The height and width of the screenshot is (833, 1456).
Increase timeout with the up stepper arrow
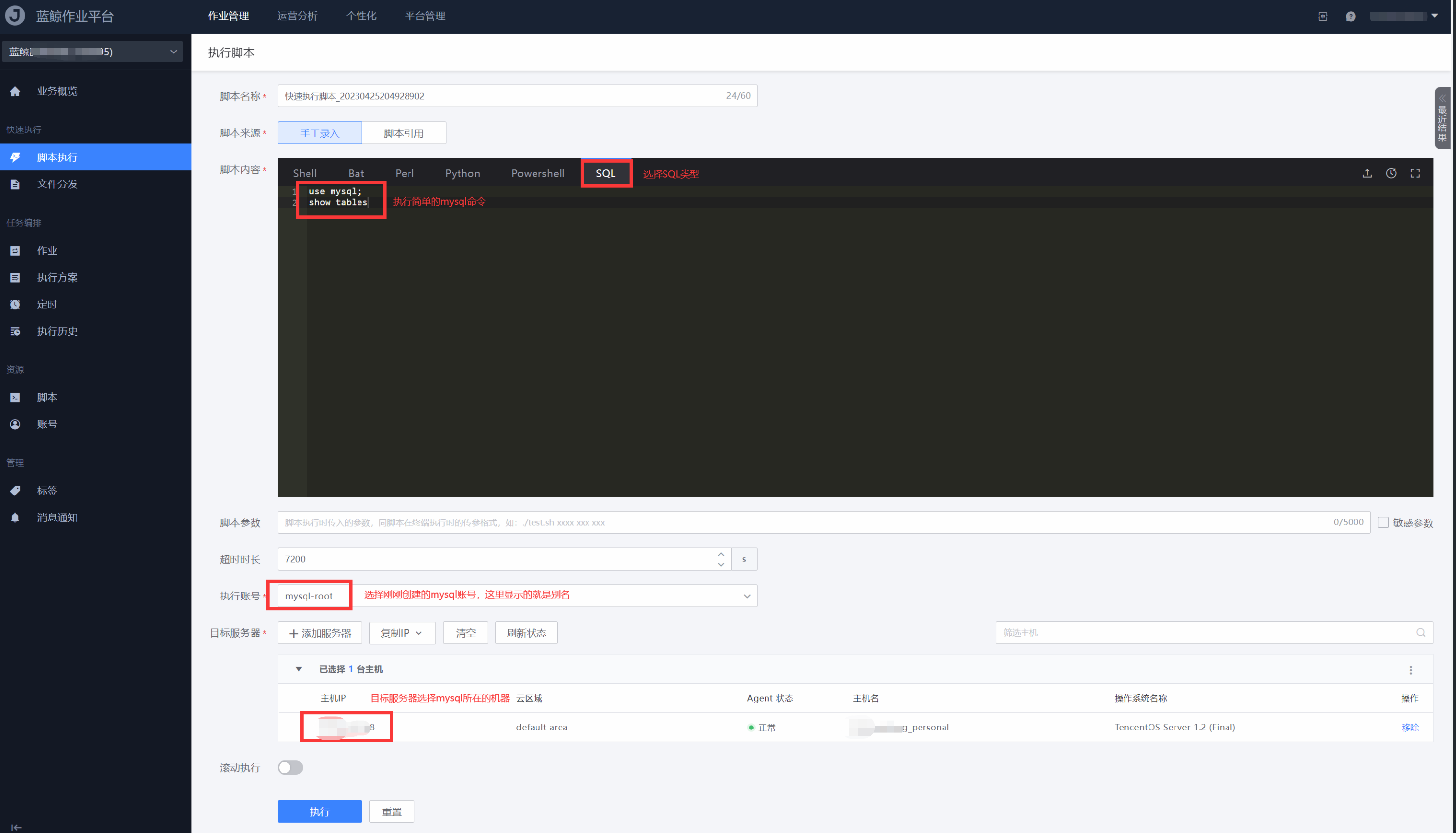720,554
